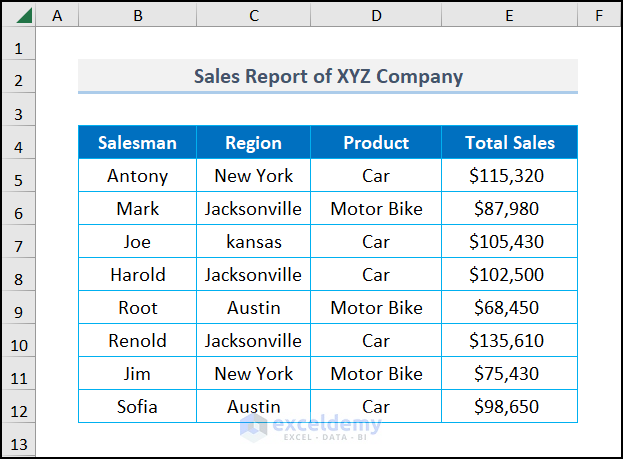The image size is (623, 459).
Task: Click the Salesman header cell
Action: coord(137,143)
